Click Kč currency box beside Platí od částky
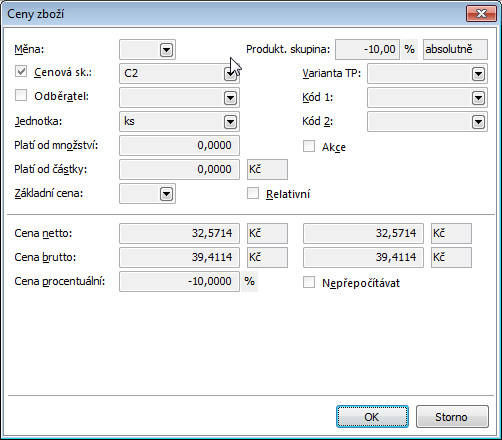This screenshot has height=440, width=502. coord(267,169)
